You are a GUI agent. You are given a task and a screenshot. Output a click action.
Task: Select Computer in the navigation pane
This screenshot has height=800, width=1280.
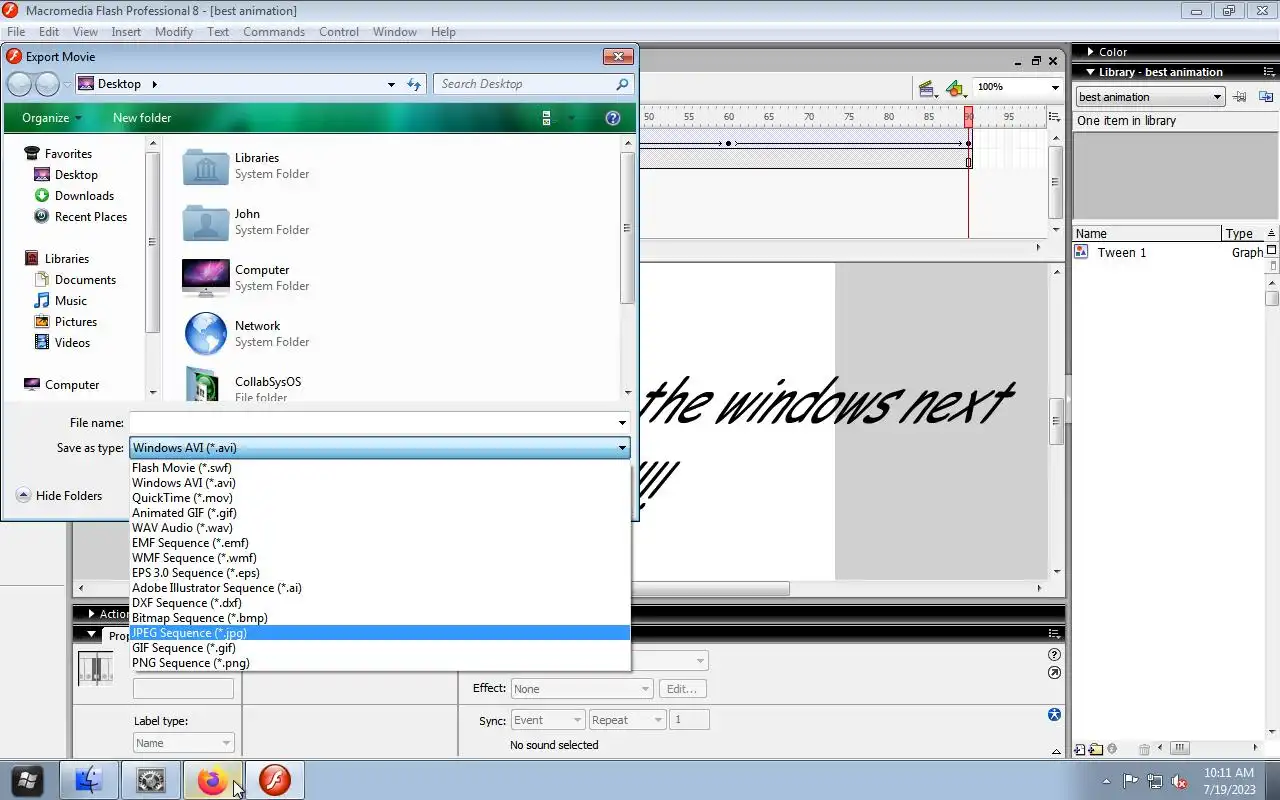tap(72, 384)
